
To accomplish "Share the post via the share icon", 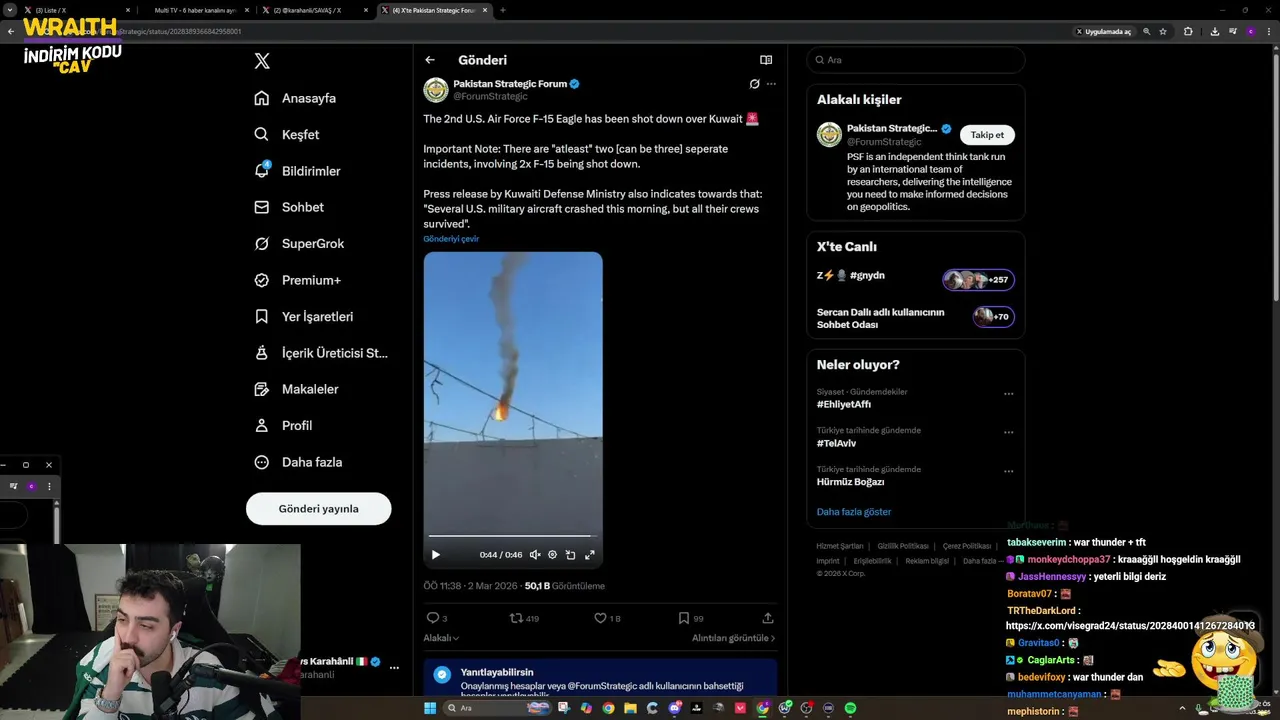I will click(x=768, y=618).
